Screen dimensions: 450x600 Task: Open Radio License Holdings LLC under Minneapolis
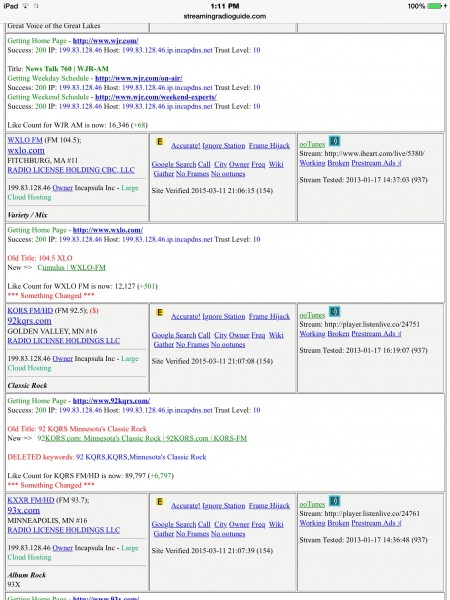point(64,530)
